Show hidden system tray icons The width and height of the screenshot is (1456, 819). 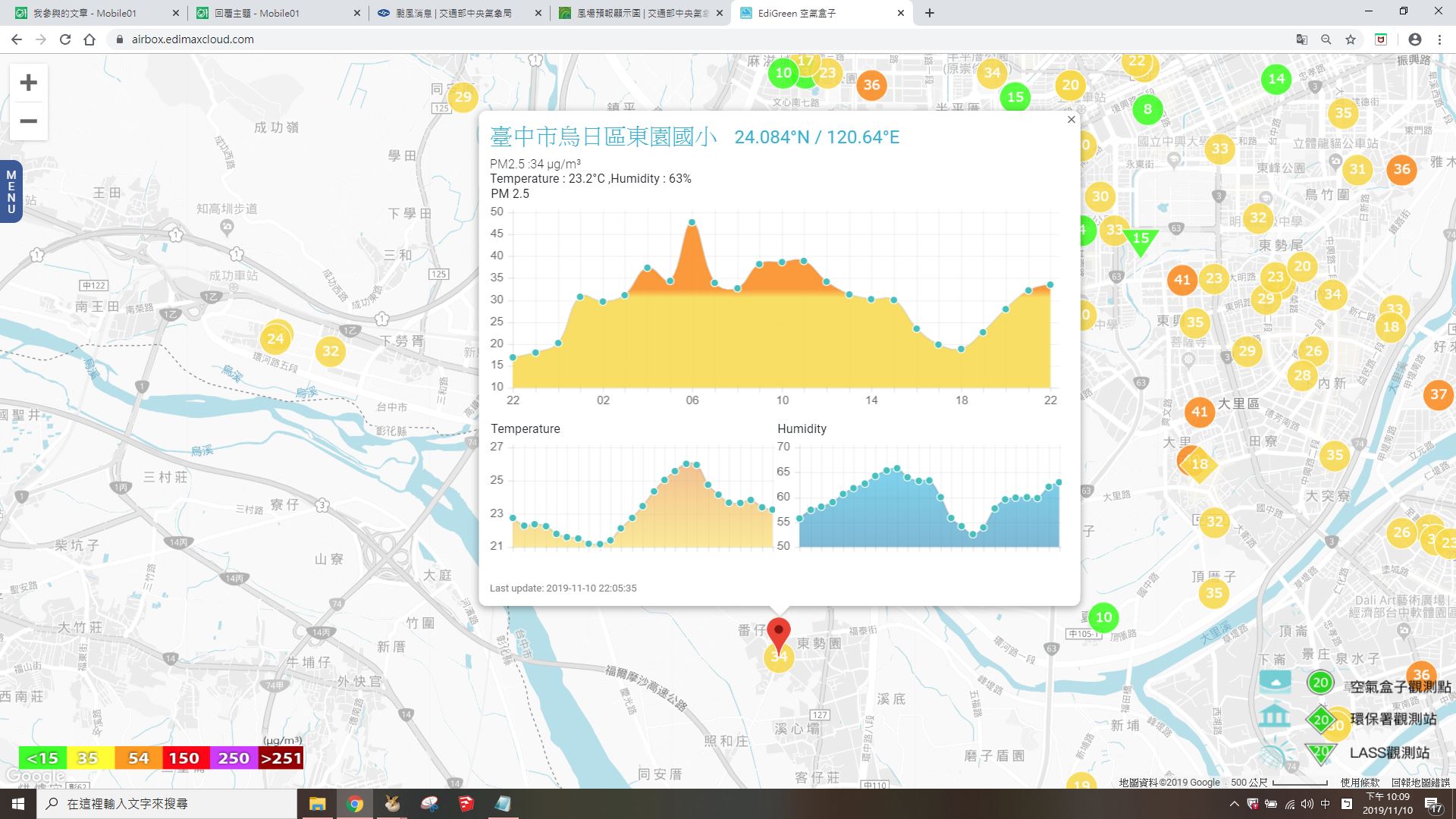(x=1234, y=804)
